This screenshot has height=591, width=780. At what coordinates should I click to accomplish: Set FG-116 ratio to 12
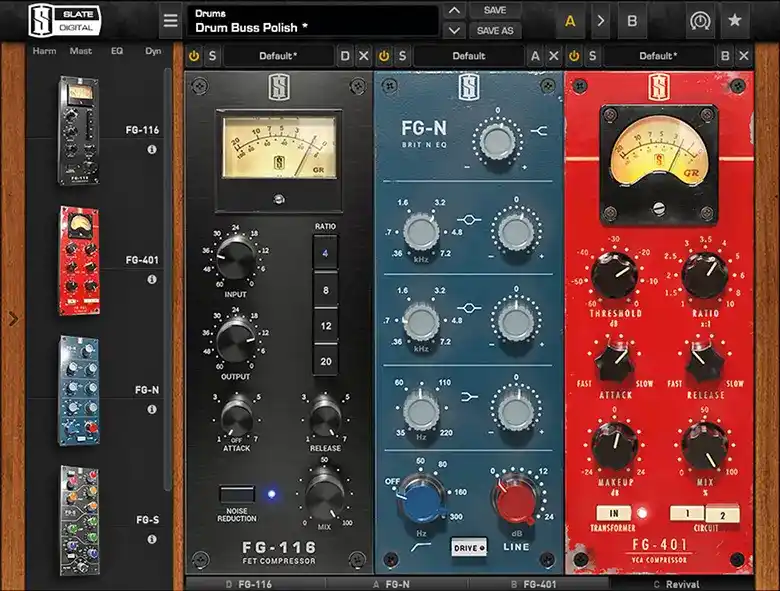[325, 326]
